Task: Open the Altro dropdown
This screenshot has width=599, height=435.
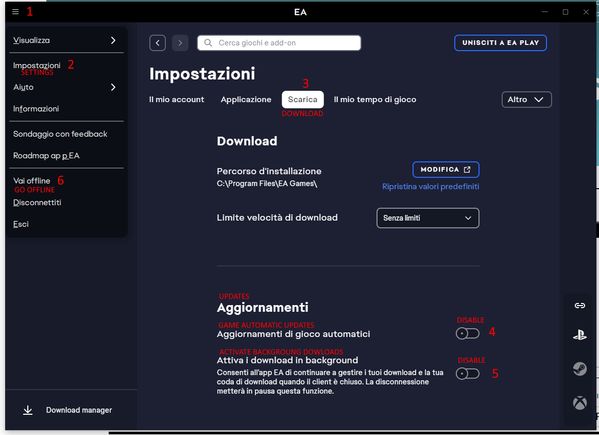Action: coord(526,100)
